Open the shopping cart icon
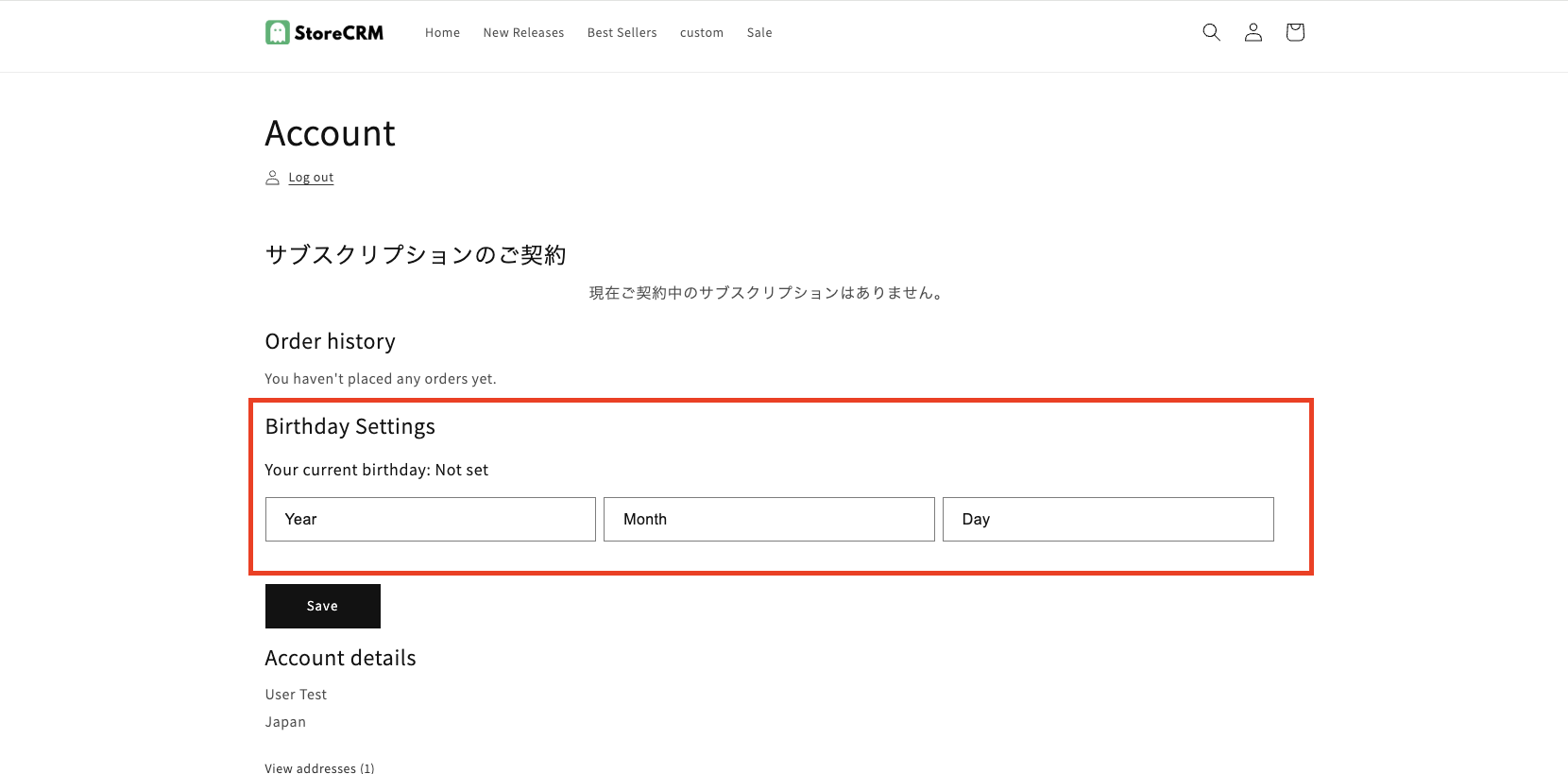Viewport: 1568px width, 774px height. tap(1295, 32)
